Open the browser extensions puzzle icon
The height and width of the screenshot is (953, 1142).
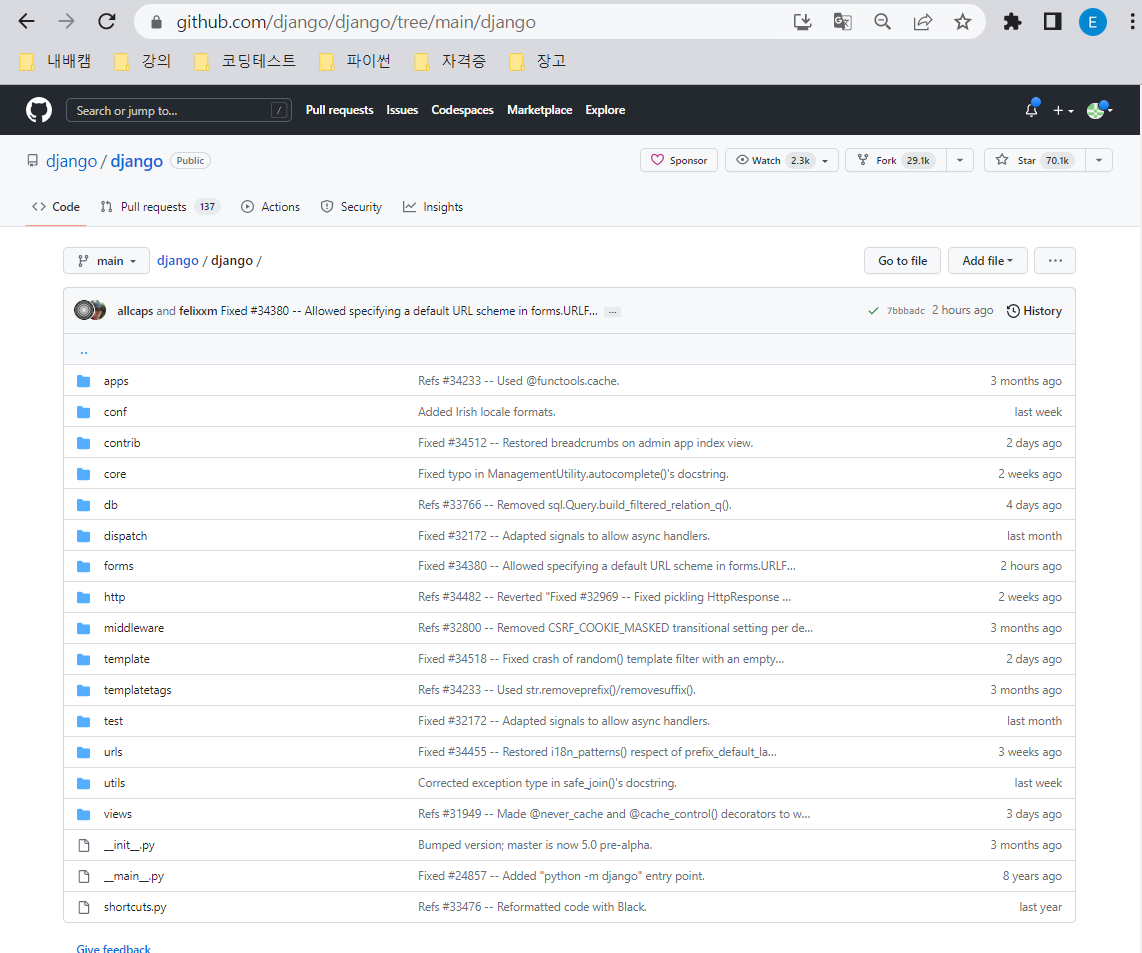click(1012, 22)
